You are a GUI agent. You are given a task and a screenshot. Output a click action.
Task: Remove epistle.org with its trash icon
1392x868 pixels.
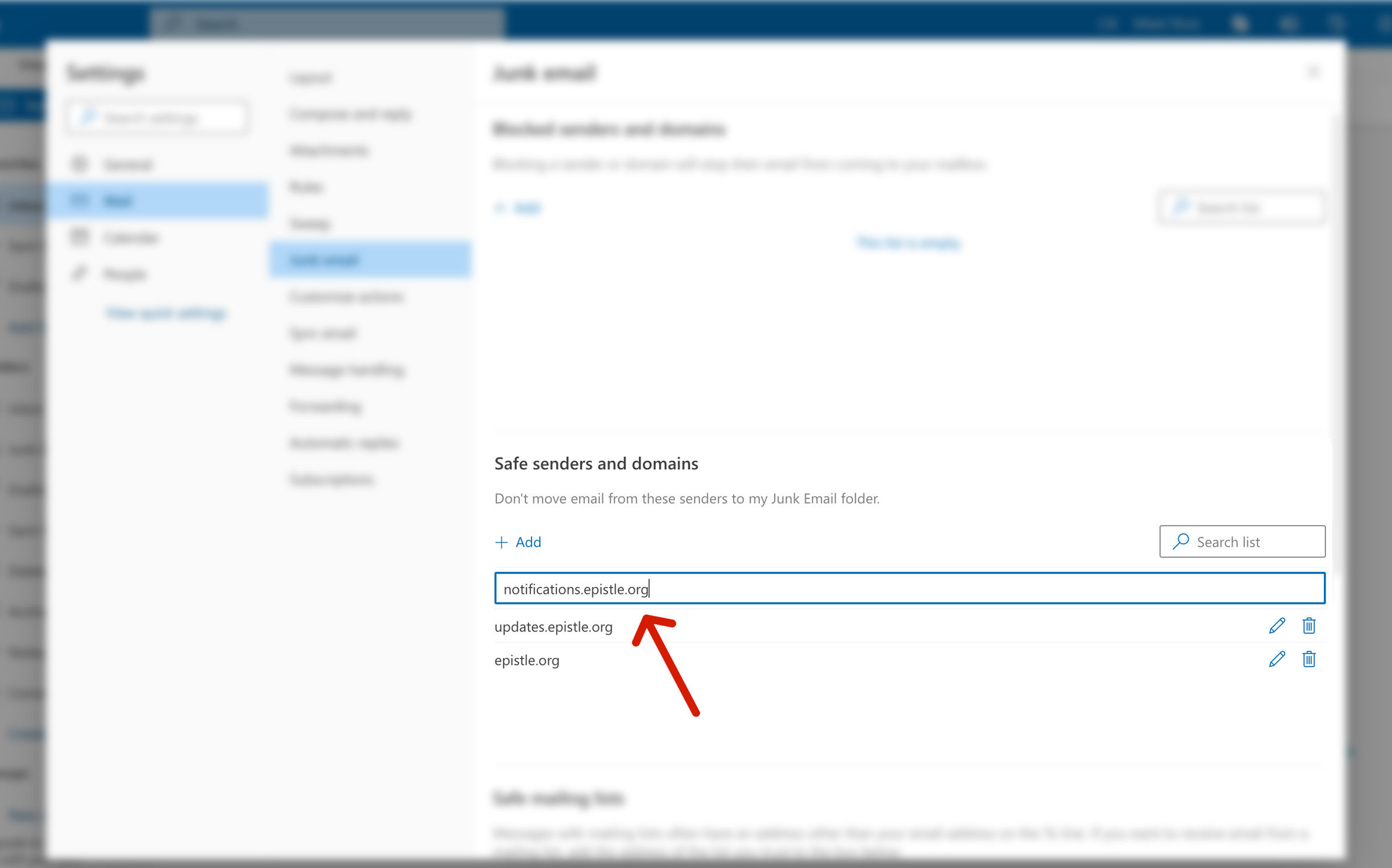coord(1309,660)
